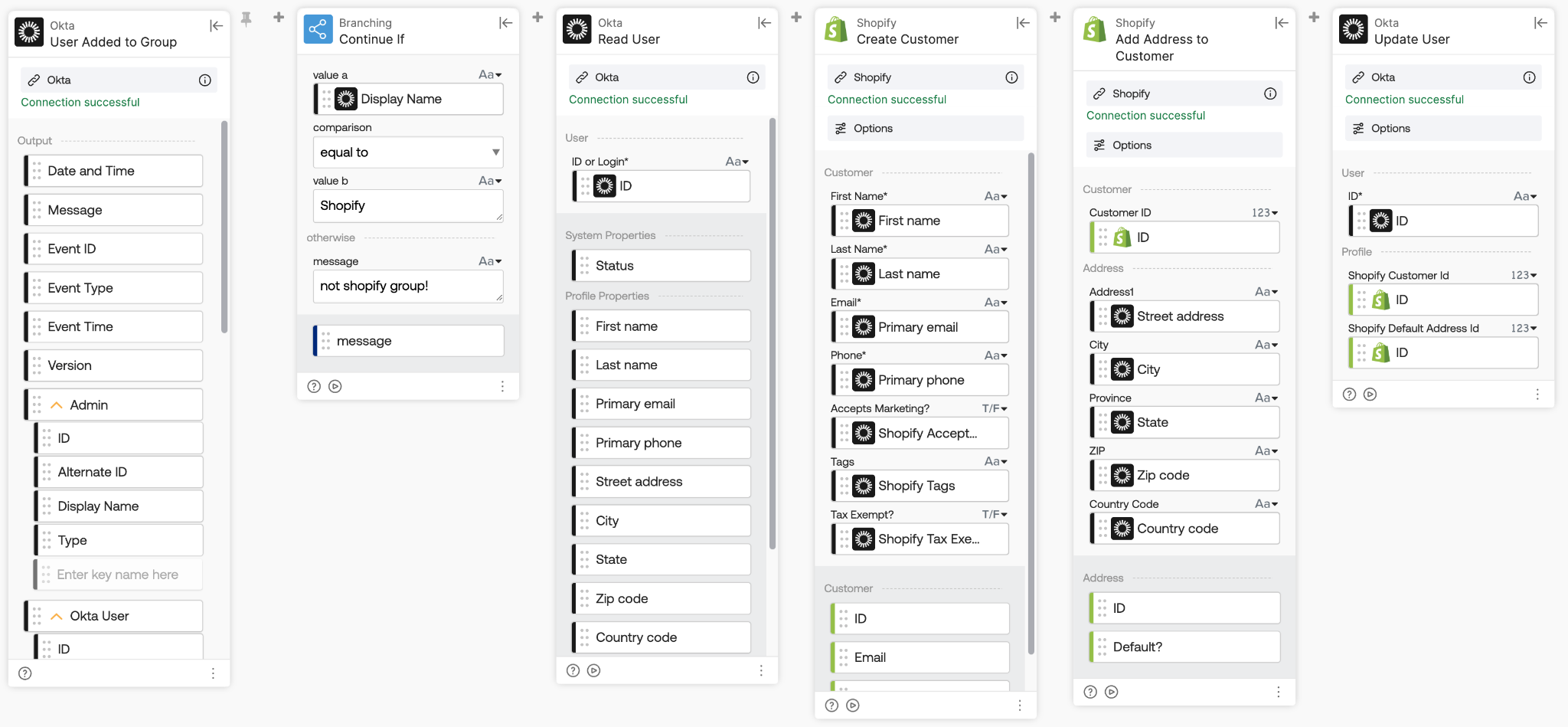The image size is (1568, 727).
Task: Add a step before Continue If card
Action: tap(279, 17)
